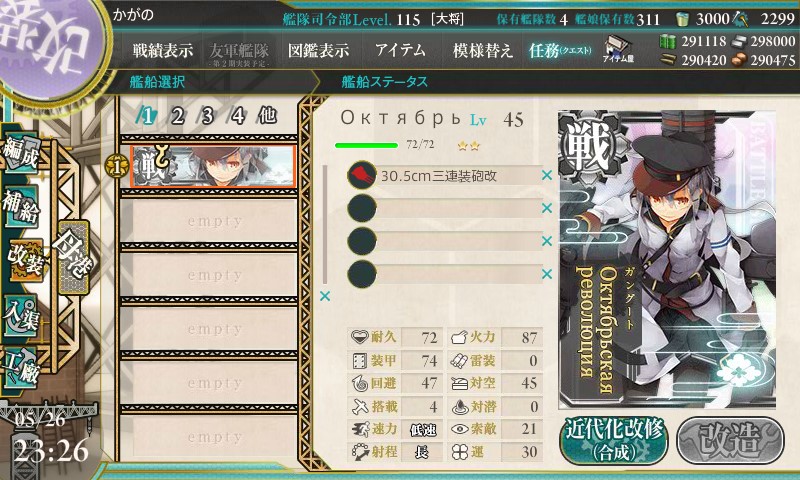Open the 補給 resupply side icon
This screenshot has width=800, height=480.
(21, 206)
